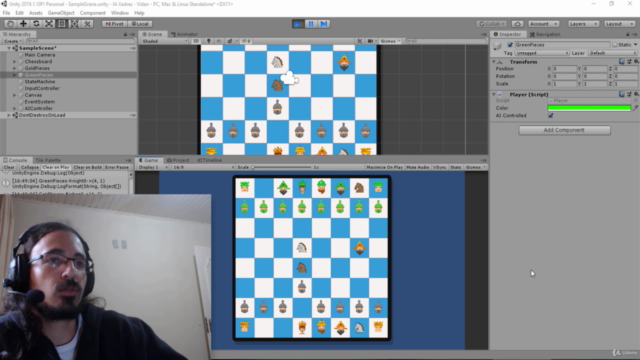Open the Cloud services icon

518,24
